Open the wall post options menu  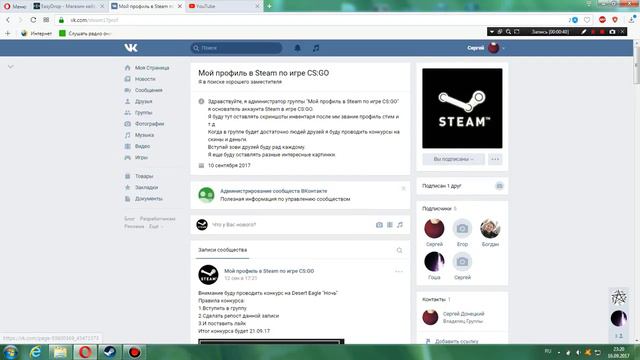coord(399,271)
